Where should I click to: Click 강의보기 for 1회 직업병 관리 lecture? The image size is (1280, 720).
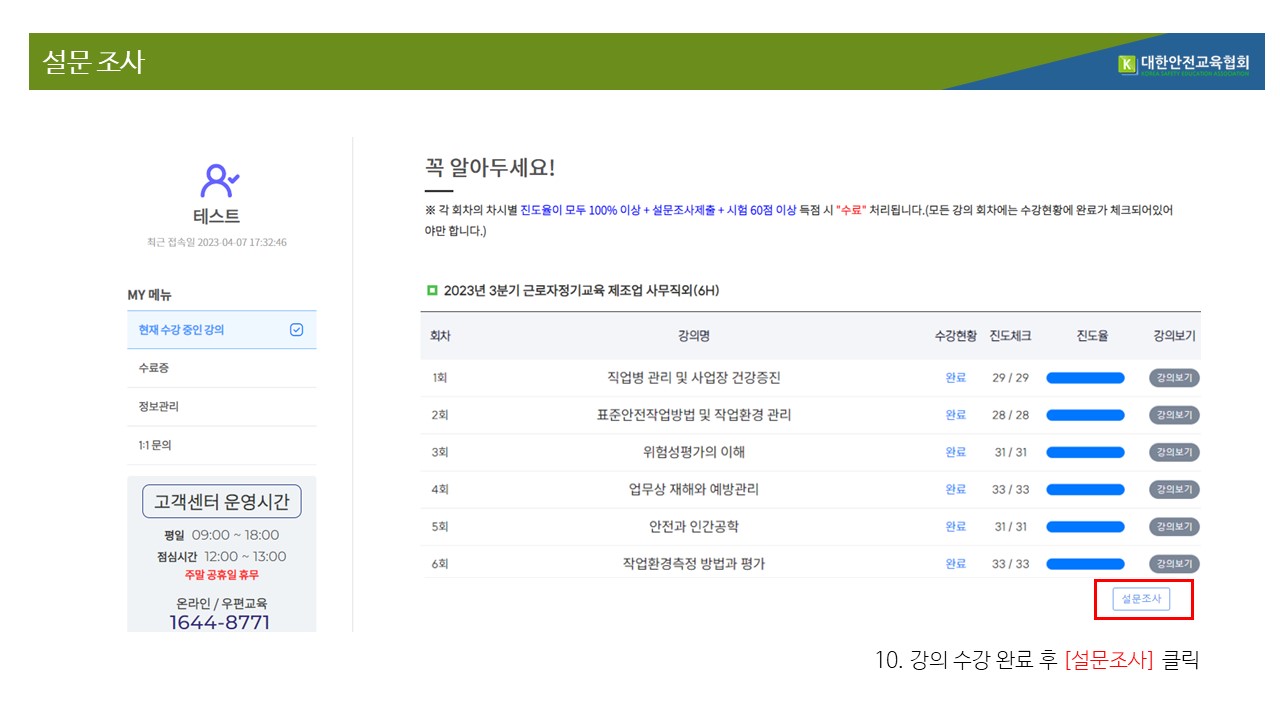click(x=1174, y=378)
